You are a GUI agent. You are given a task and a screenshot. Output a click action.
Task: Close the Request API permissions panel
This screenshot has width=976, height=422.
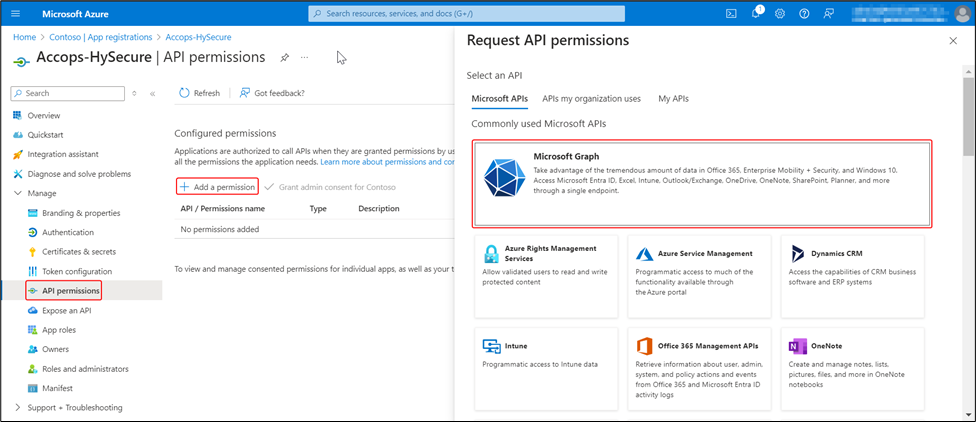[952, 41]
